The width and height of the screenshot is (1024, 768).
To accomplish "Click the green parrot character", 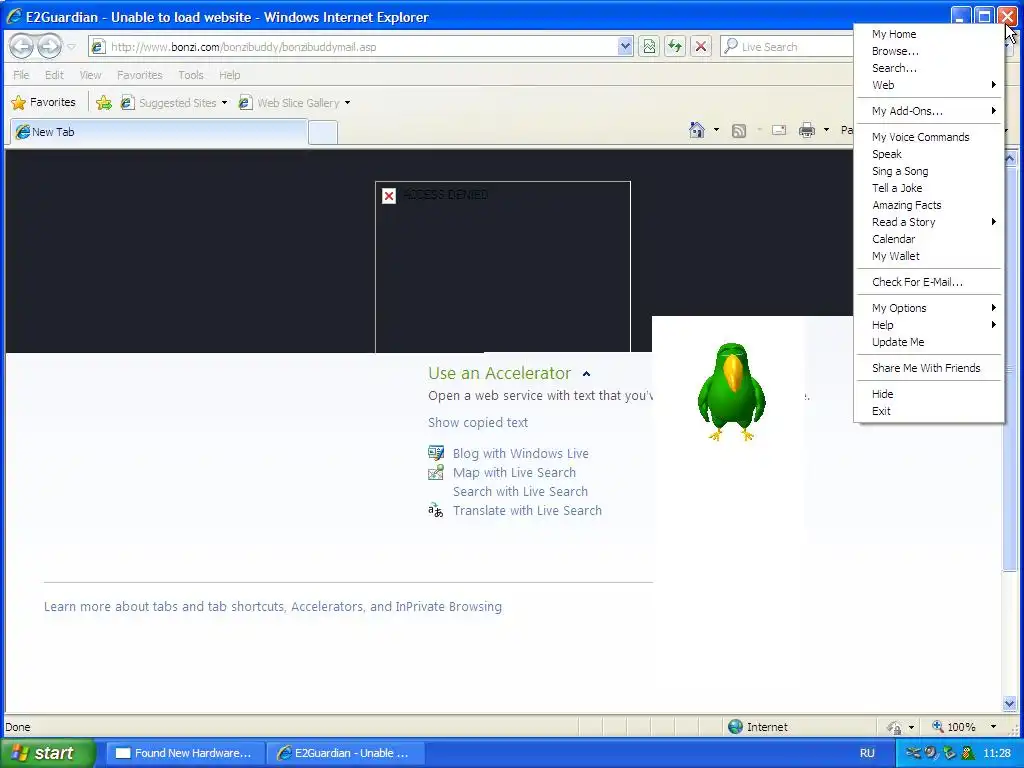I will click(x=731, y=391).
